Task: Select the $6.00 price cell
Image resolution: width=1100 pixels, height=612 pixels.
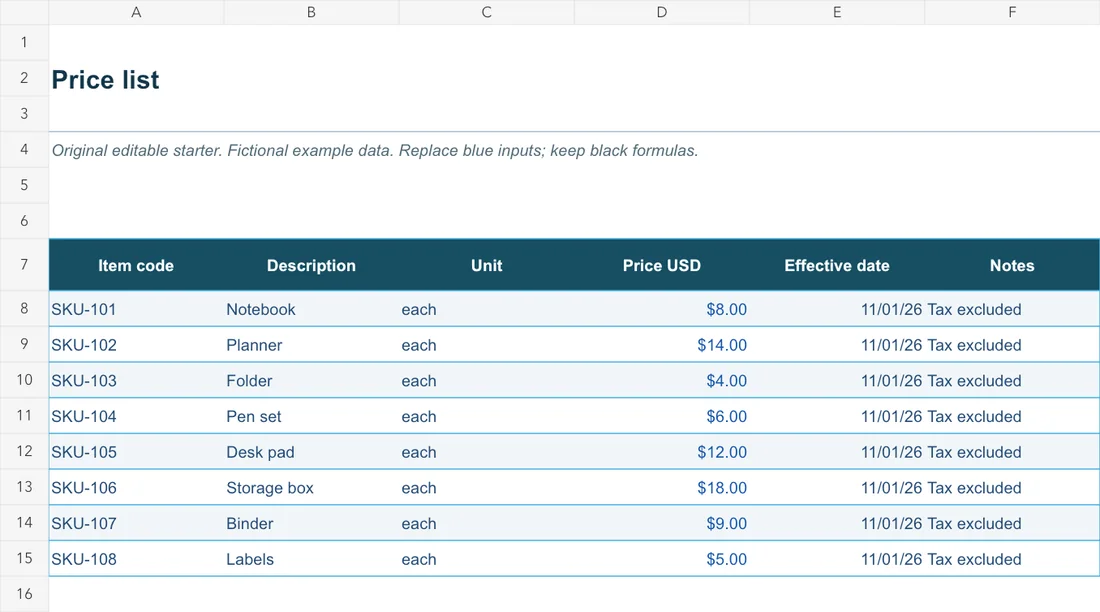Action: 662,416
